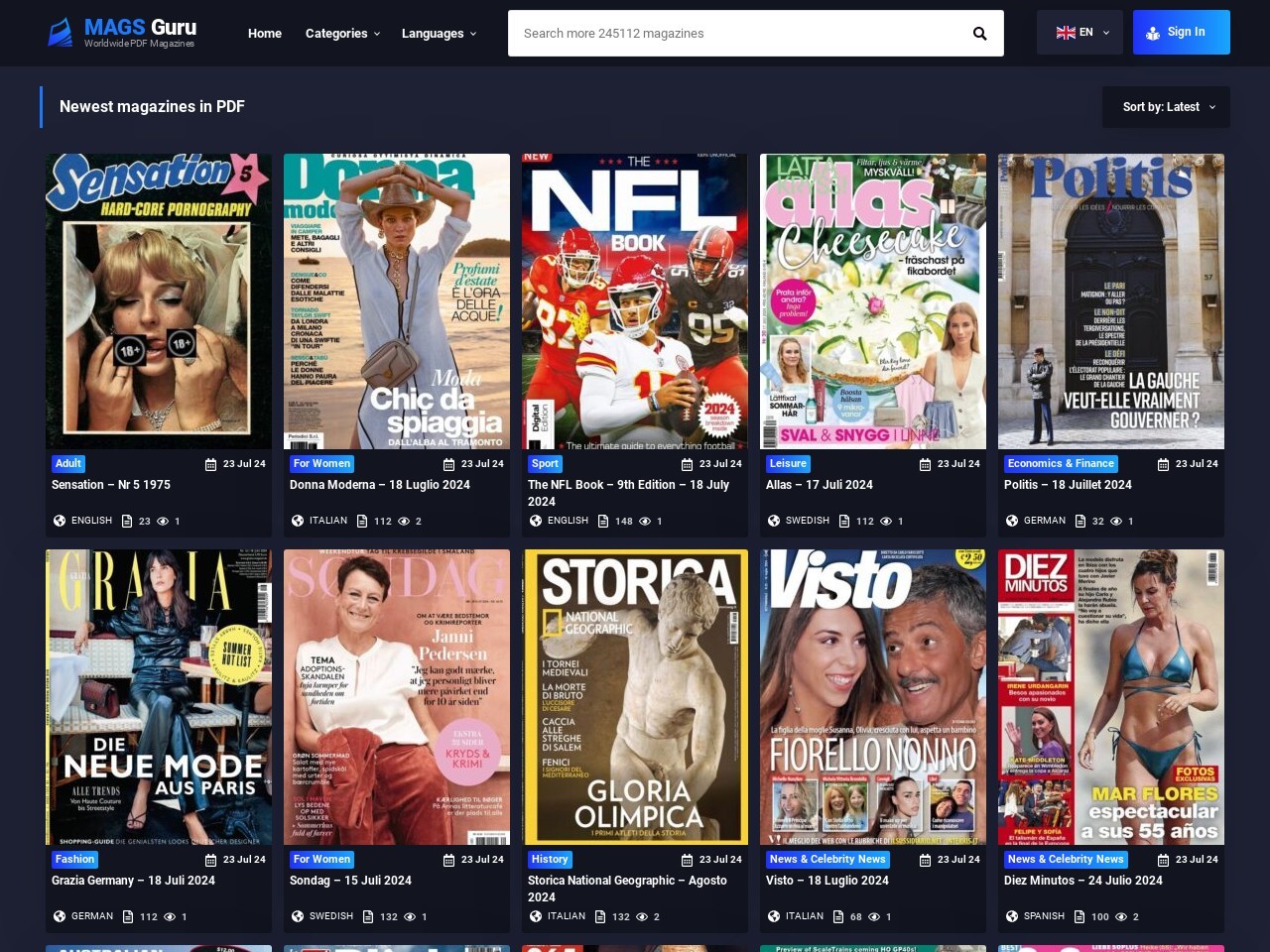This screenshot has height=952, width=1270.
Task: Open Sensation – Nr 5 1975 title
Action: coord(111,485)
